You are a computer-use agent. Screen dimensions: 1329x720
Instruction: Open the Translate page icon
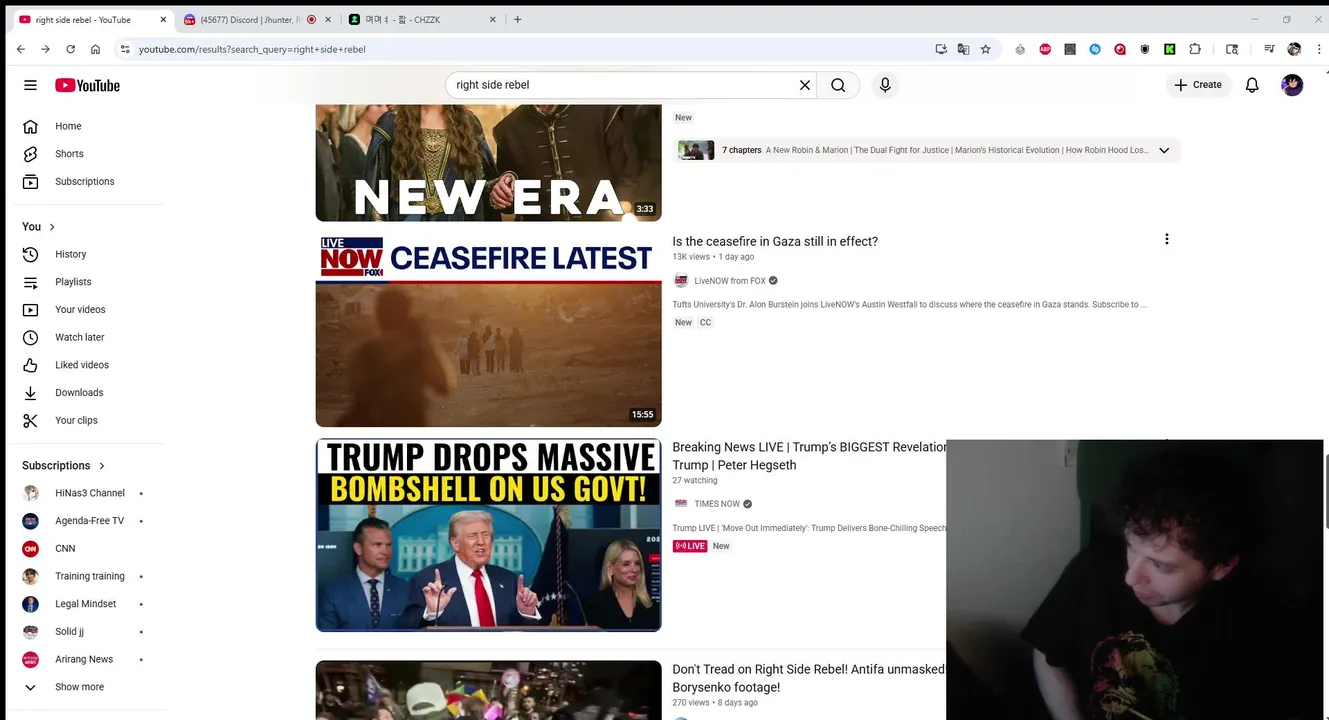pyautogui.click(x=963, y=49)
